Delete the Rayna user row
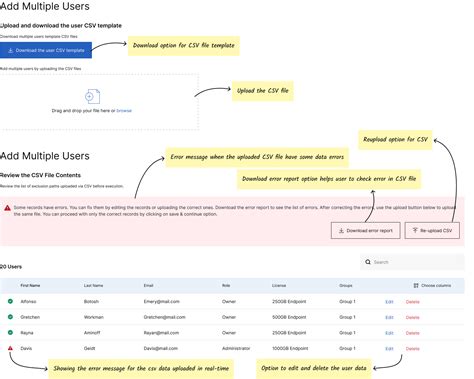The width and height of the screenshot is (474, 379). tap(413, 333)
